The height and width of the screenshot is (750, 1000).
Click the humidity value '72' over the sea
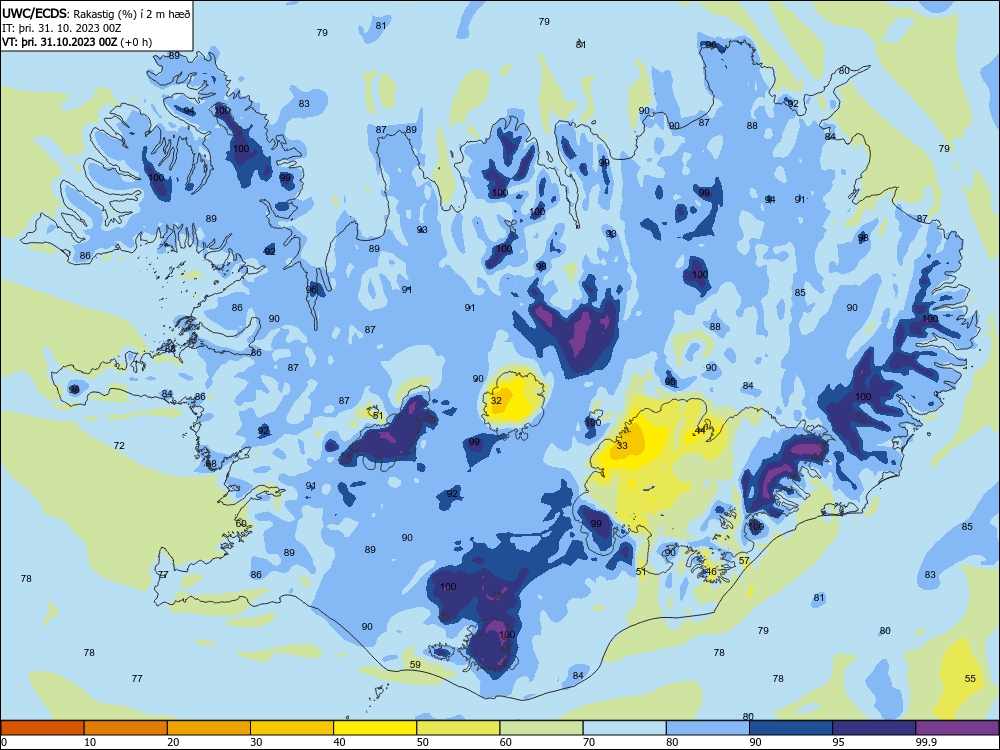(119, 445)
